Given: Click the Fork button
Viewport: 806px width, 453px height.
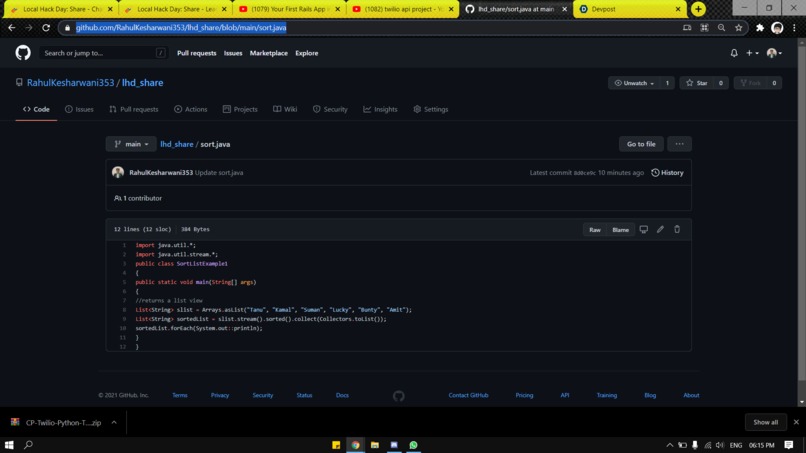Looking at the screenshot, I should pyautogui.click(x=750, y=83).
